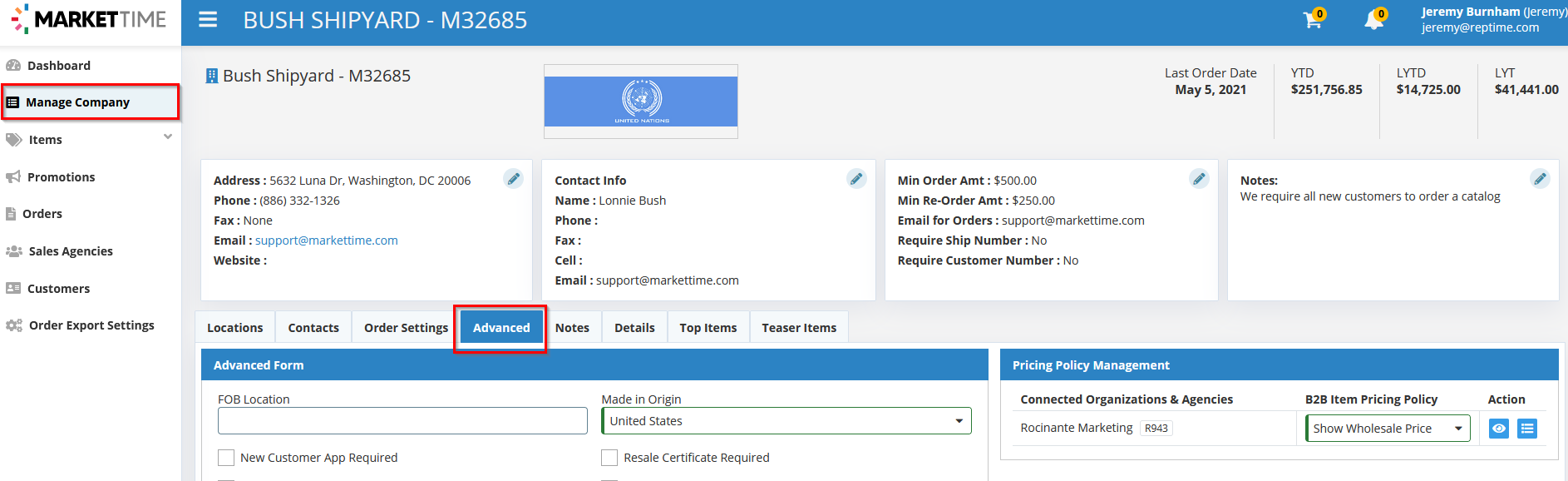
Task: Click the Advanced Form panel header
Action: pos(594,365)
